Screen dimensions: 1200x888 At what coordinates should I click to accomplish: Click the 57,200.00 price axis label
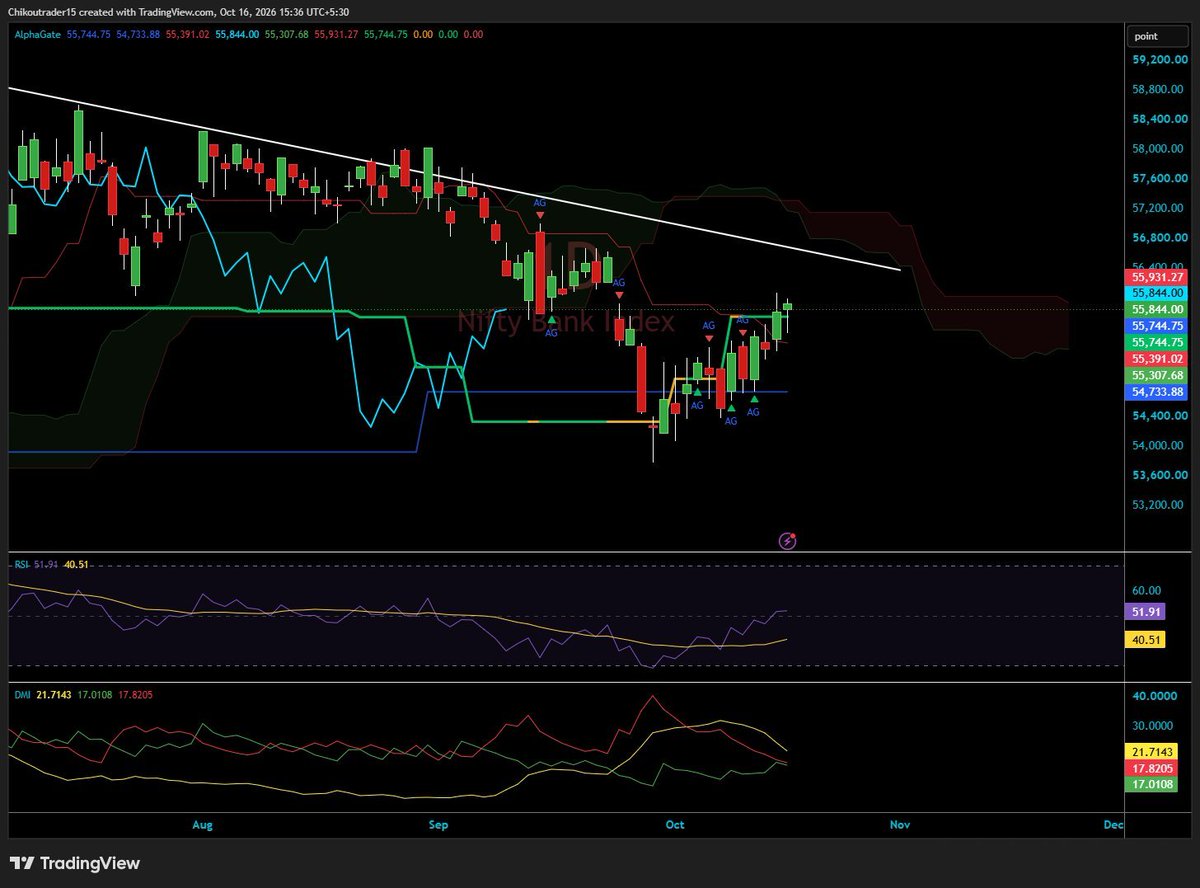1159,208
